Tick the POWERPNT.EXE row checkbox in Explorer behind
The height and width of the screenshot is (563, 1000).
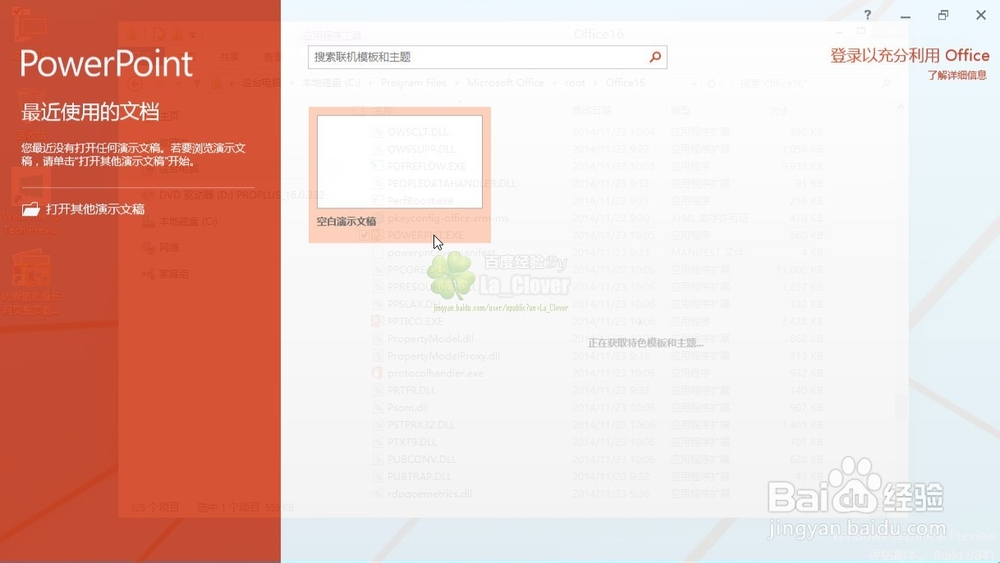(363, 235)
